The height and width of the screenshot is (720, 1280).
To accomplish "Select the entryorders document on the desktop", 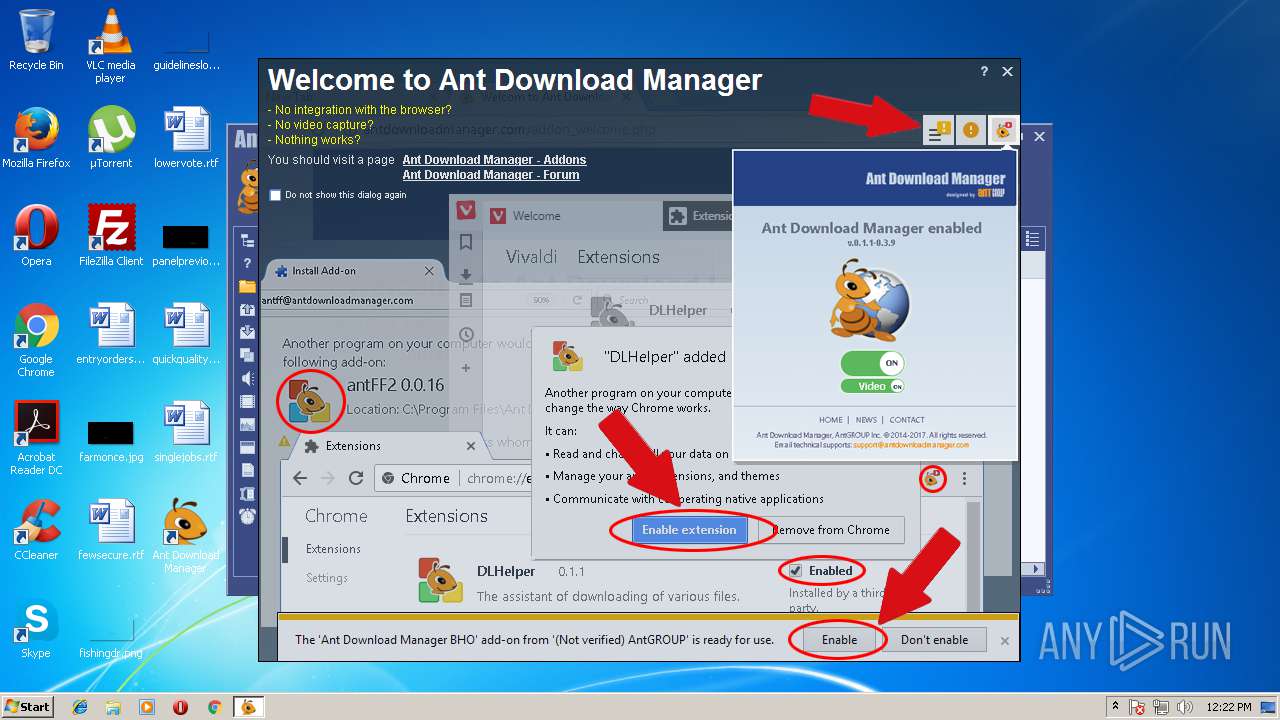I will pyautogui.click(x=110, y=333).
